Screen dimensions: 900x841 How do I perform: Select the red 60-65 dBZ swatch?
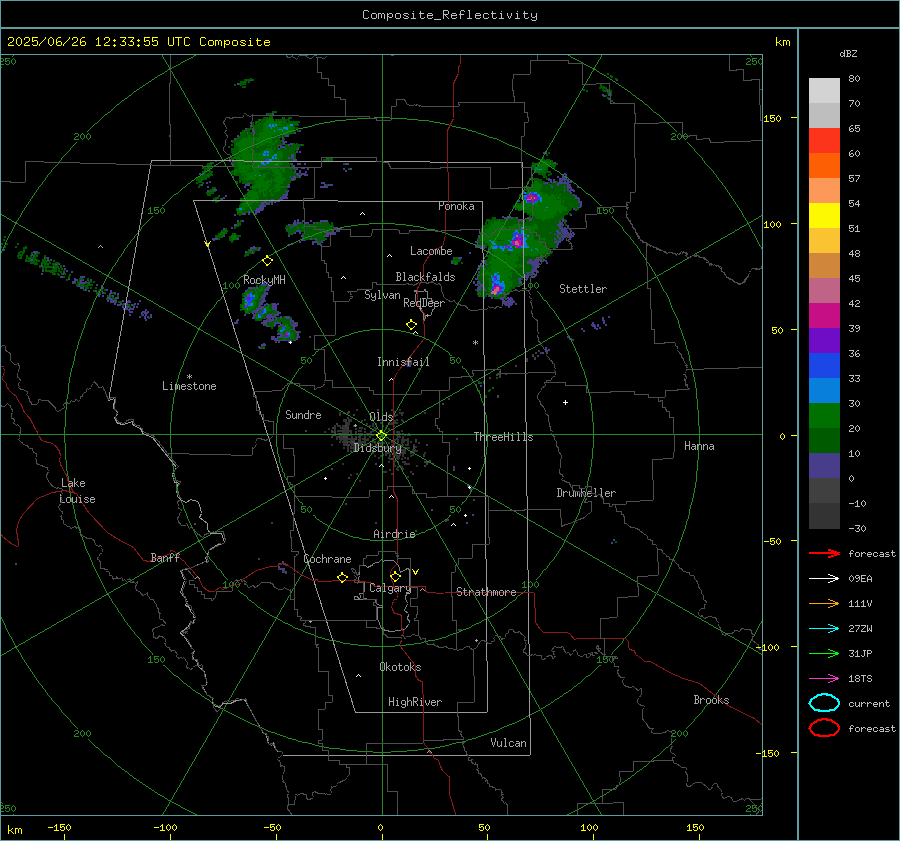pyautogui.click(x=824, y=141)
